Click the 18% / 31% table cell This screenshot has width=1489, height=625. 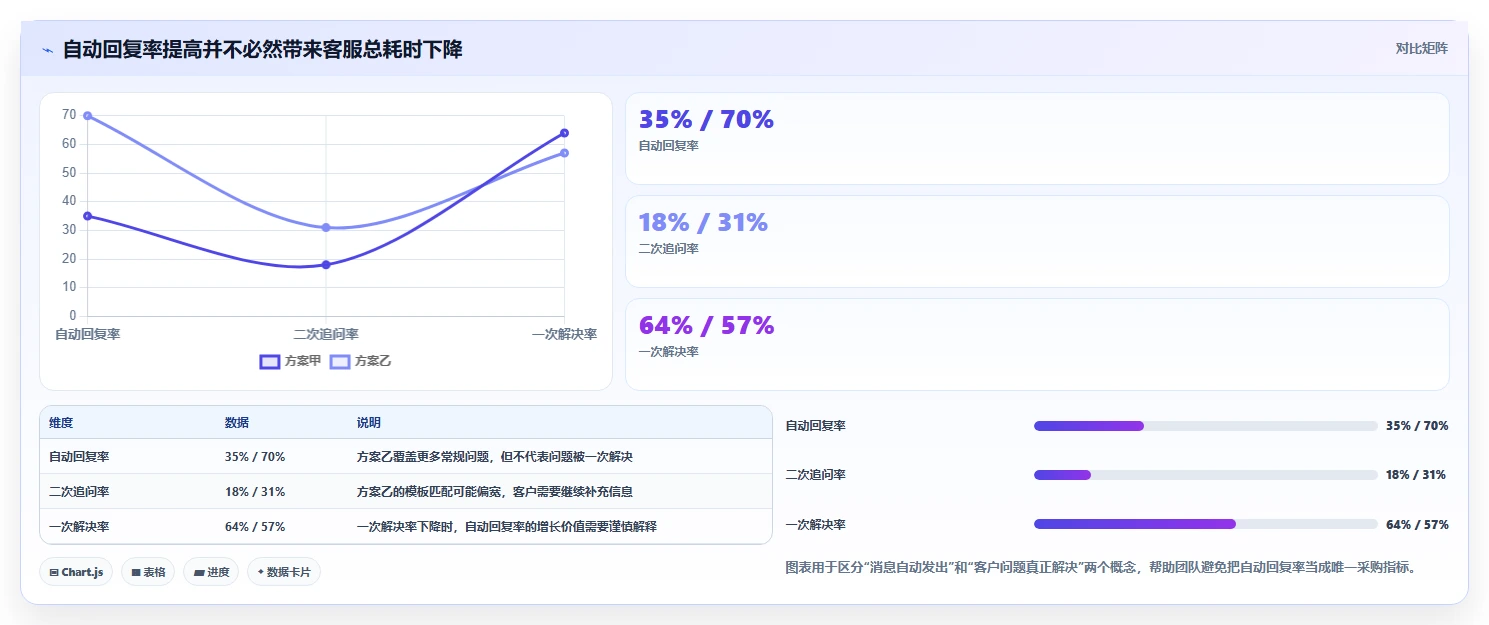click(x=255, y=492)
